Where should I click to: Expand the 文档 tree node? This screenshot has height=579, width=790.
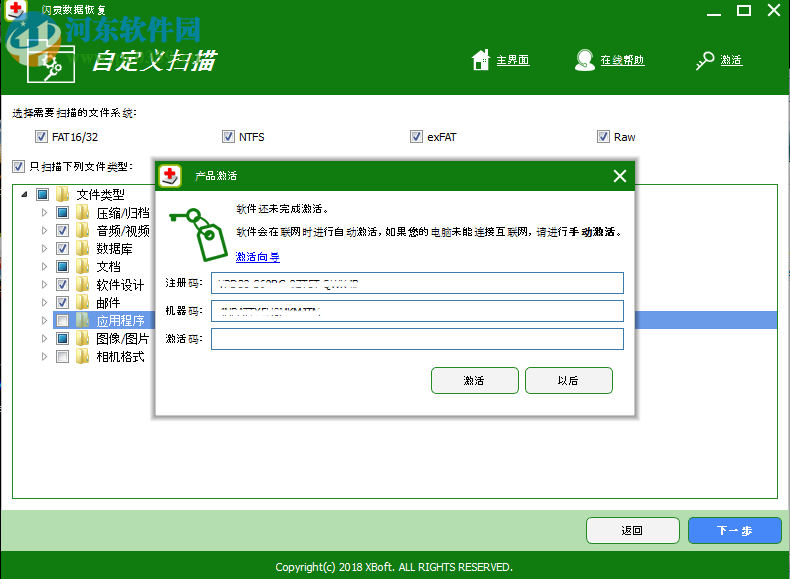pos(44,266)
